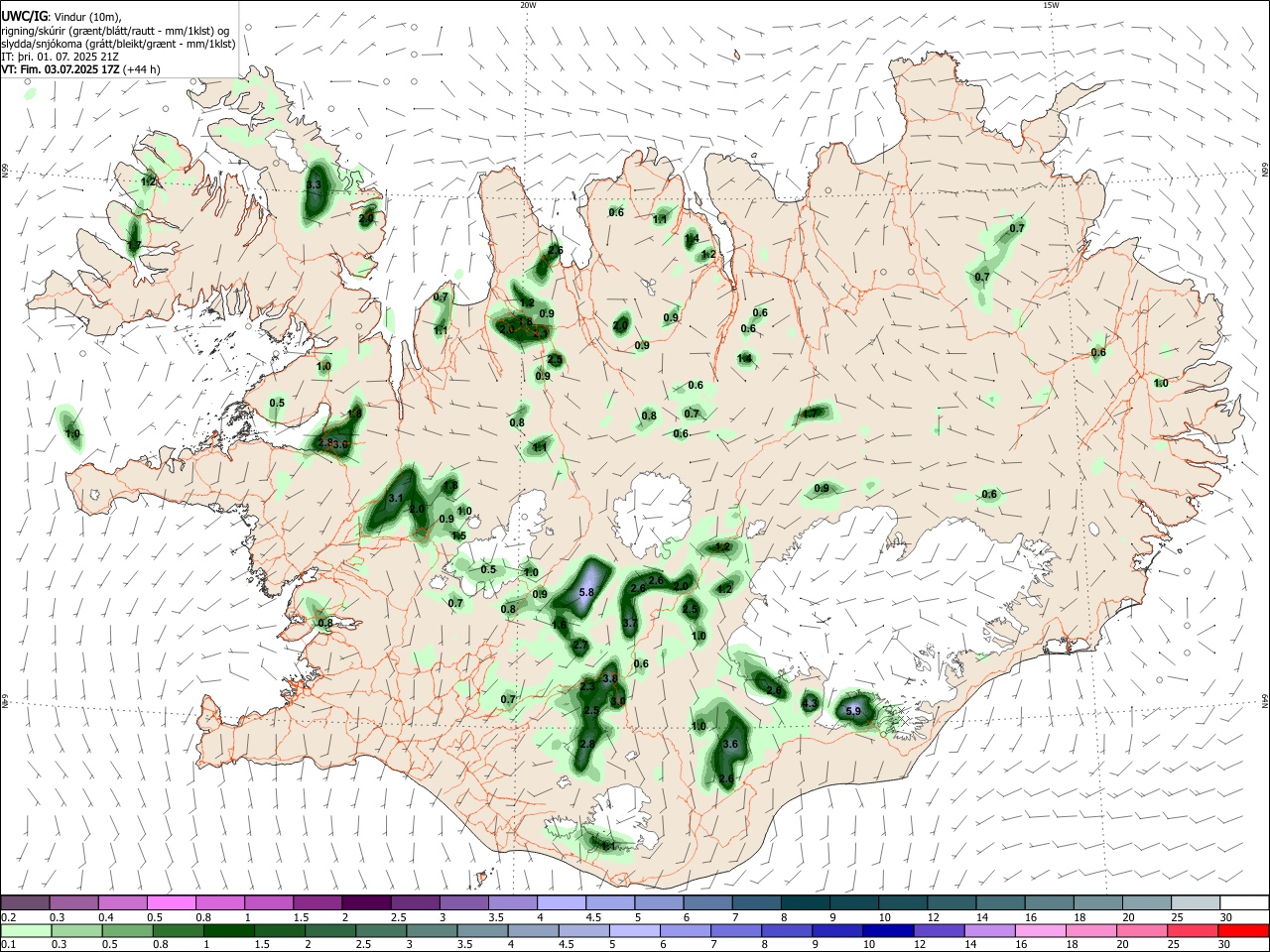Click the 'VT: Fim. 03.07.2025 17Z (+44 h)' line

tap(81, 69)
